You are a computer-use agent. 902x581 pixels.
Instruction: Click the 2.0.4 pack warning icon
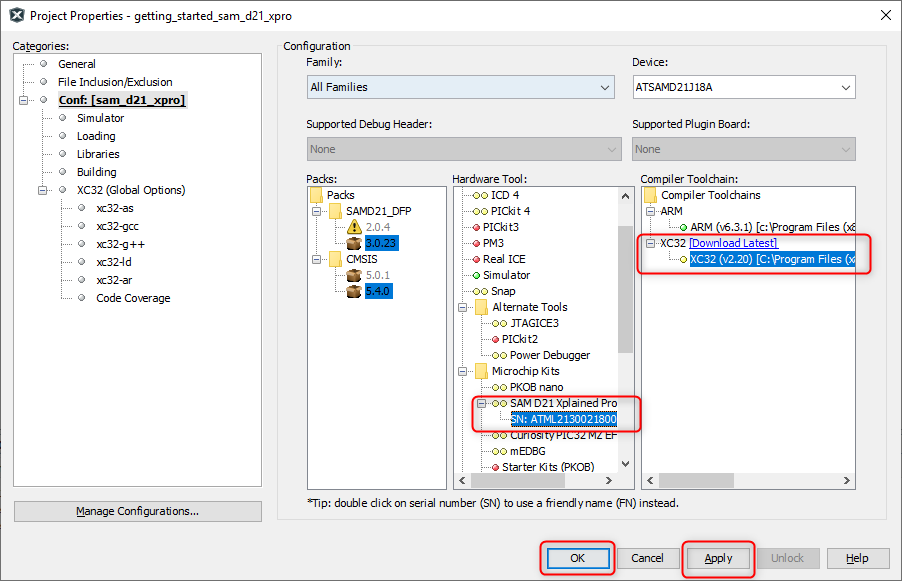pyautogui.click(x=352, y=227)
